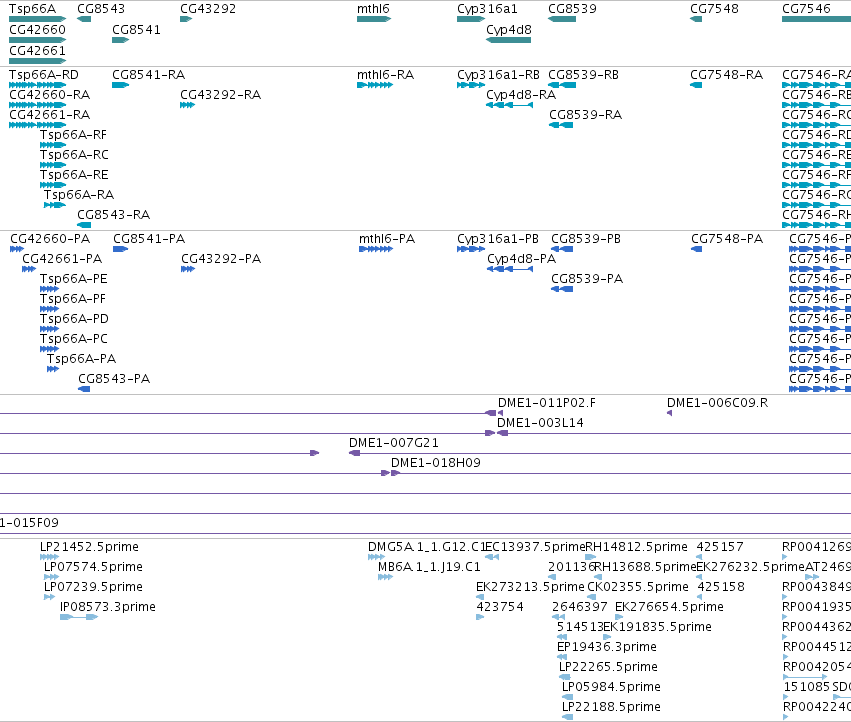Select protein CG8541-PA

coord(120,249)
